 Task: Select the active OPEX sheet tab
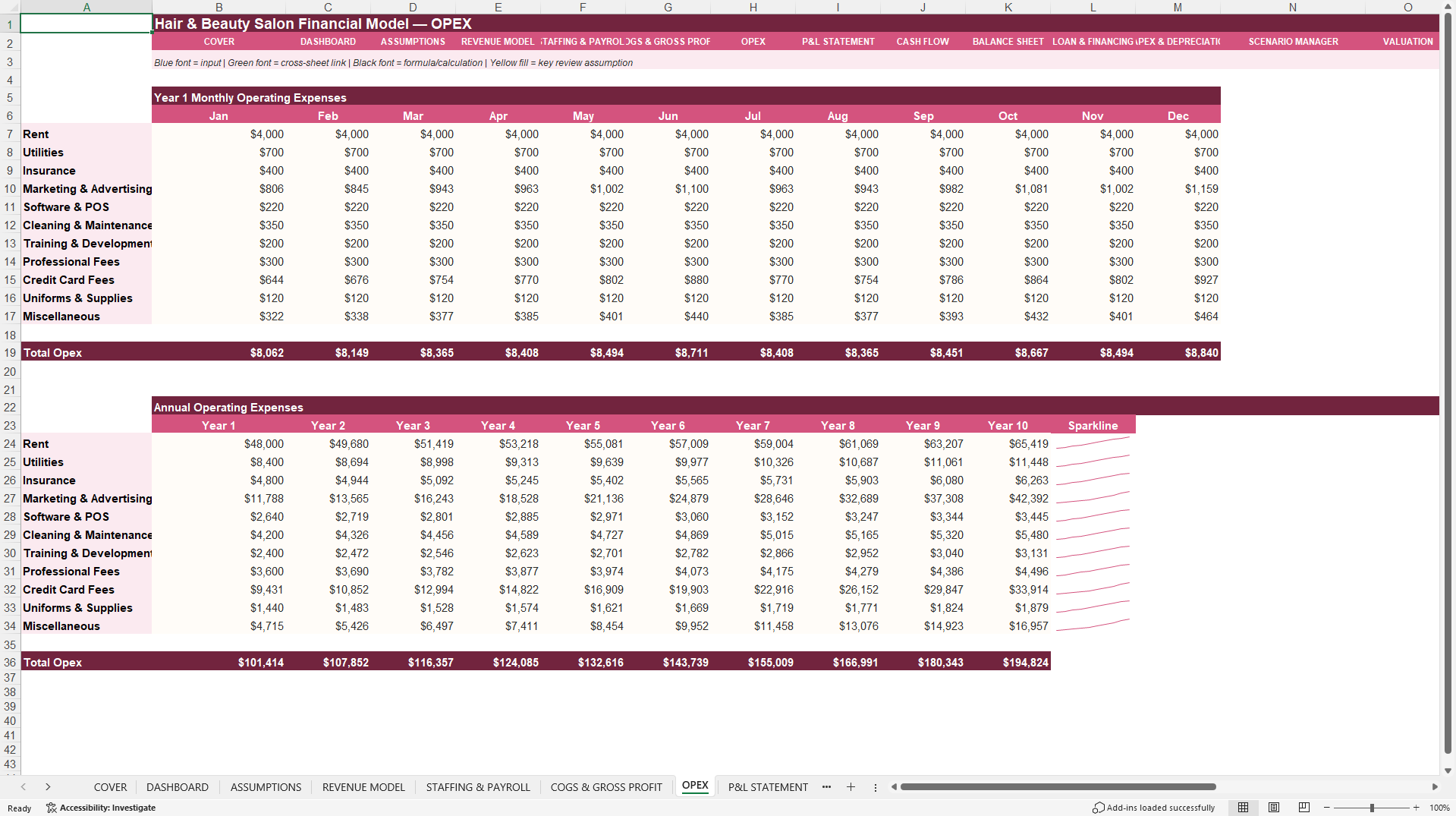(695, 786)
